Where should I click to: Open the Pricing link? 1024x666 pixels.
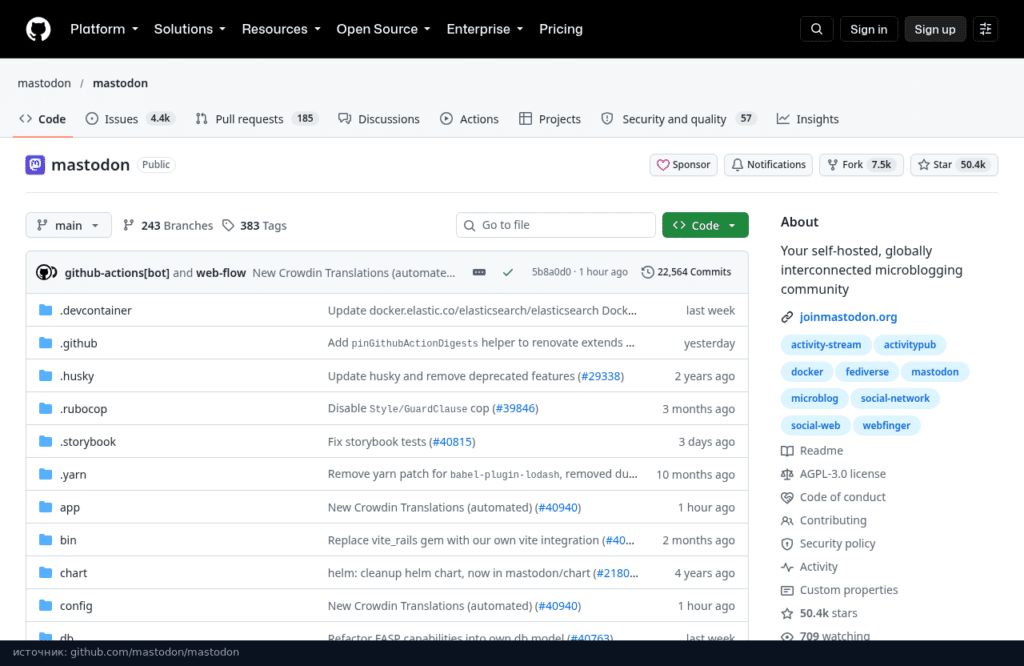[560, 29]
